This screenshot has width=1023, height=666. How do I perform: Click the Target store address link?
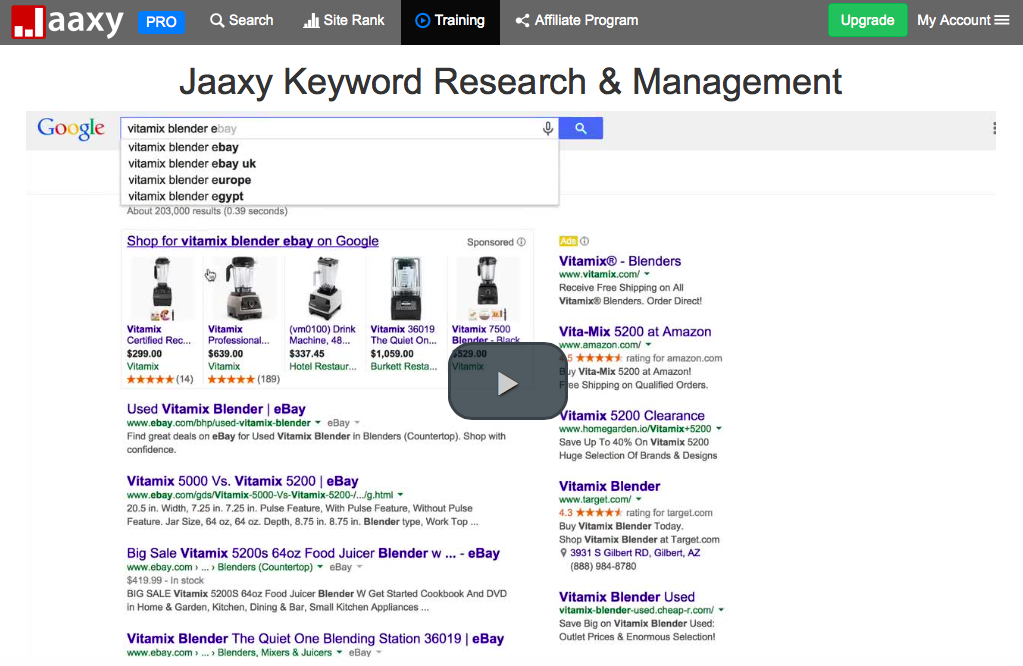tap(635, 552)
